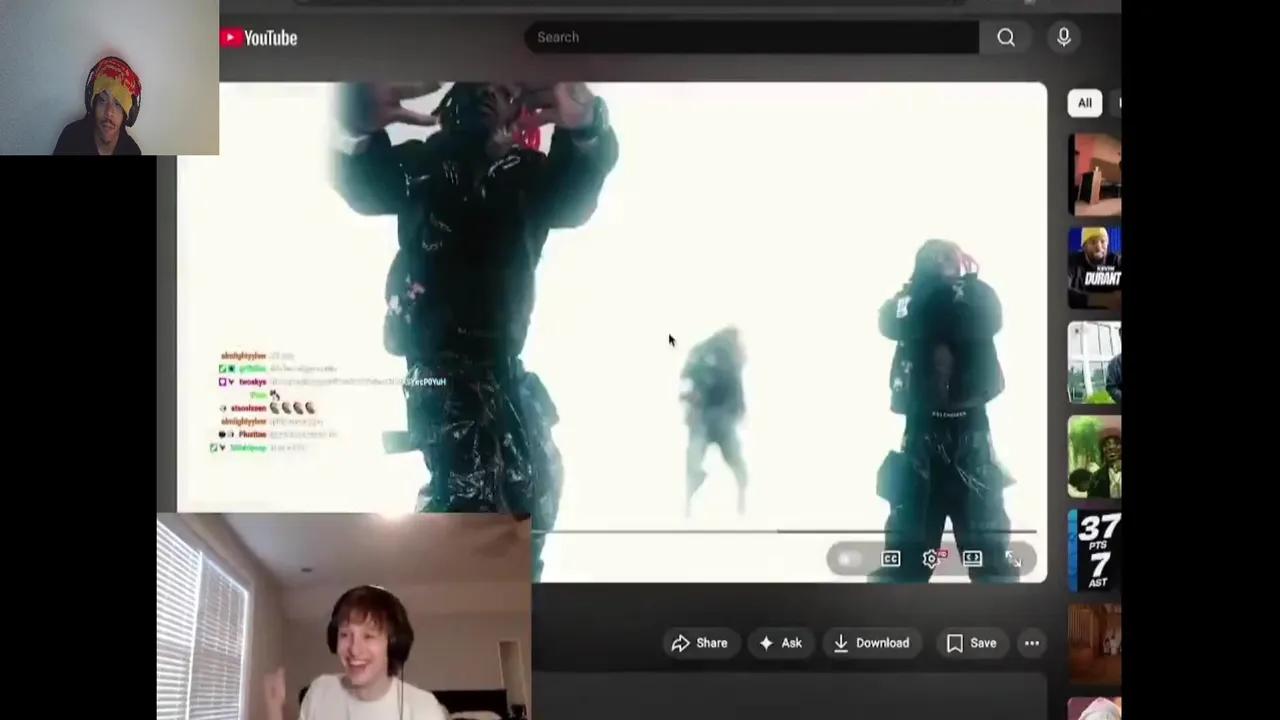Viewport: 1280px width, 720px height.
Task: Focus the YouTube Search box
Action: pos(751,37)
